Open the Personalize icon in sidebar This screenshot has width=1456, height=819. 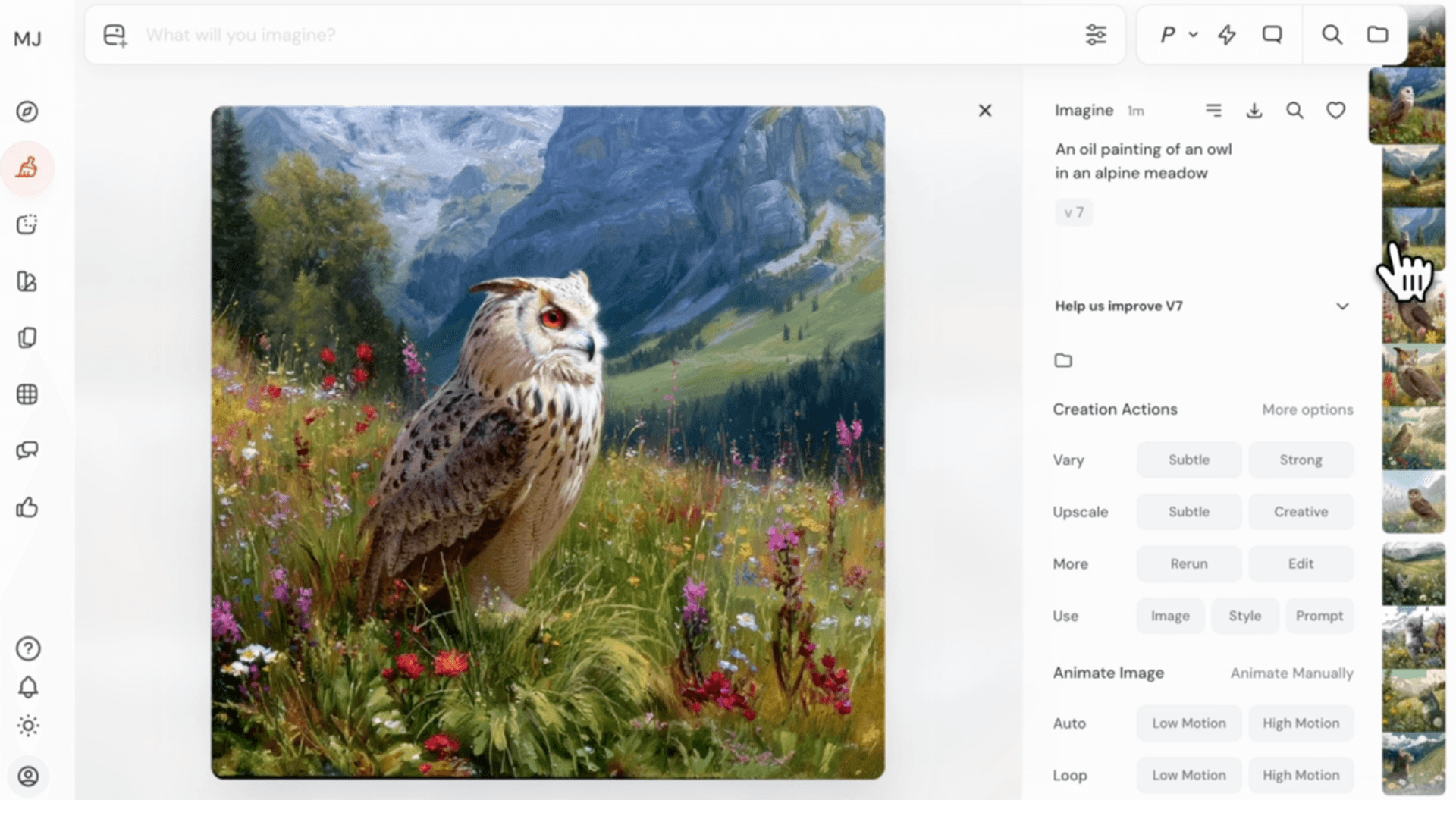(27, 281)
